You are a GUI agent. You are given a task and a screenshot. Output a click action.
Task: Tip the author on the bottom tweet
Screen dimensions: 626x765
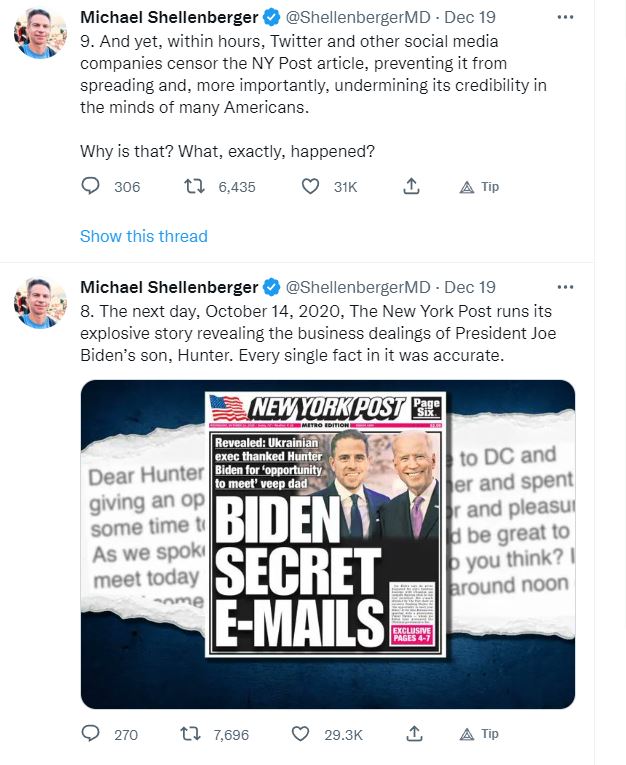tap(479, 734)
